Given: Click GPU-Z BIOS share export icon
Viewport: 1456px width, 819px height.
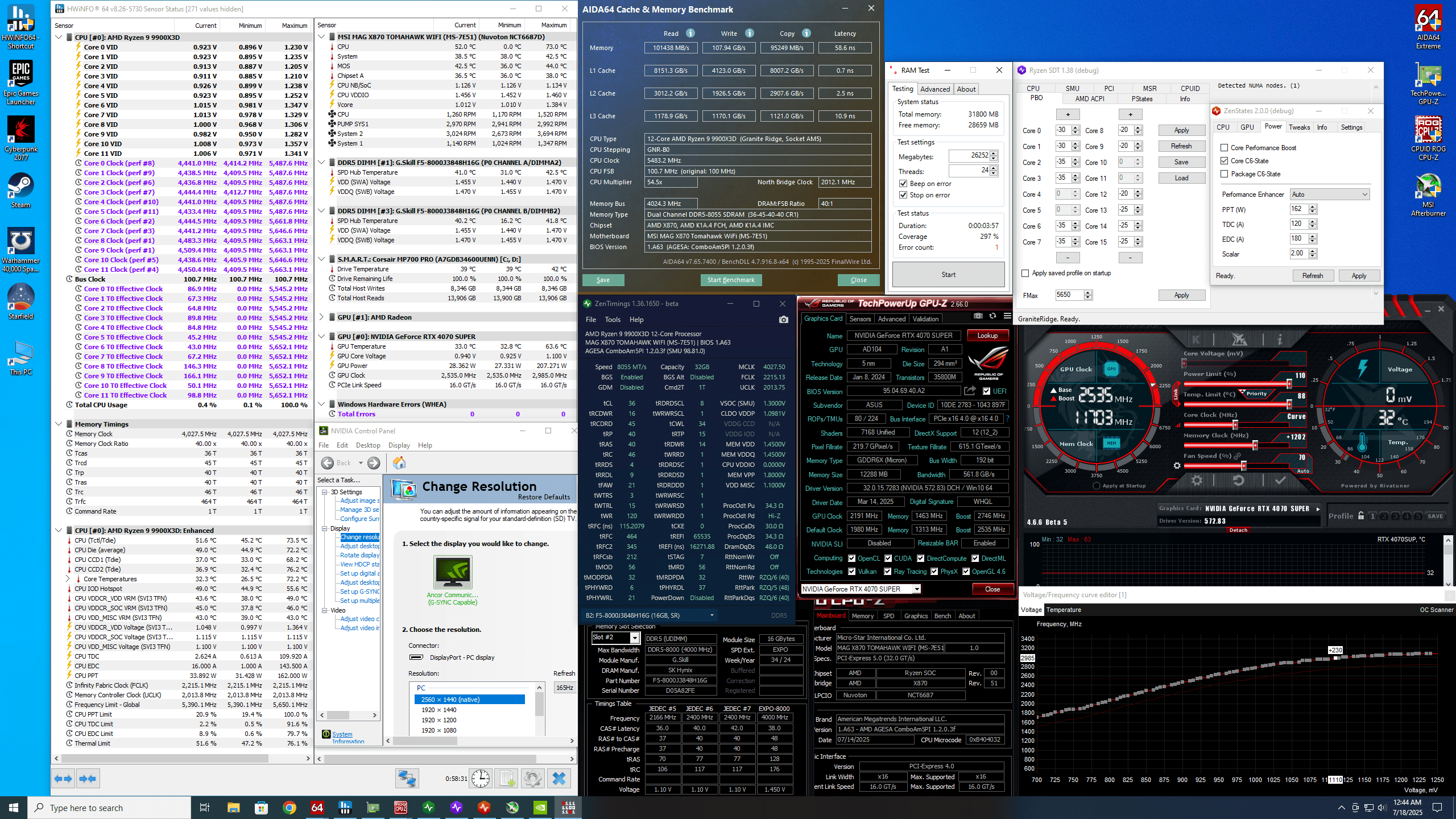Looking at the screenshot, I should point(970,391).
